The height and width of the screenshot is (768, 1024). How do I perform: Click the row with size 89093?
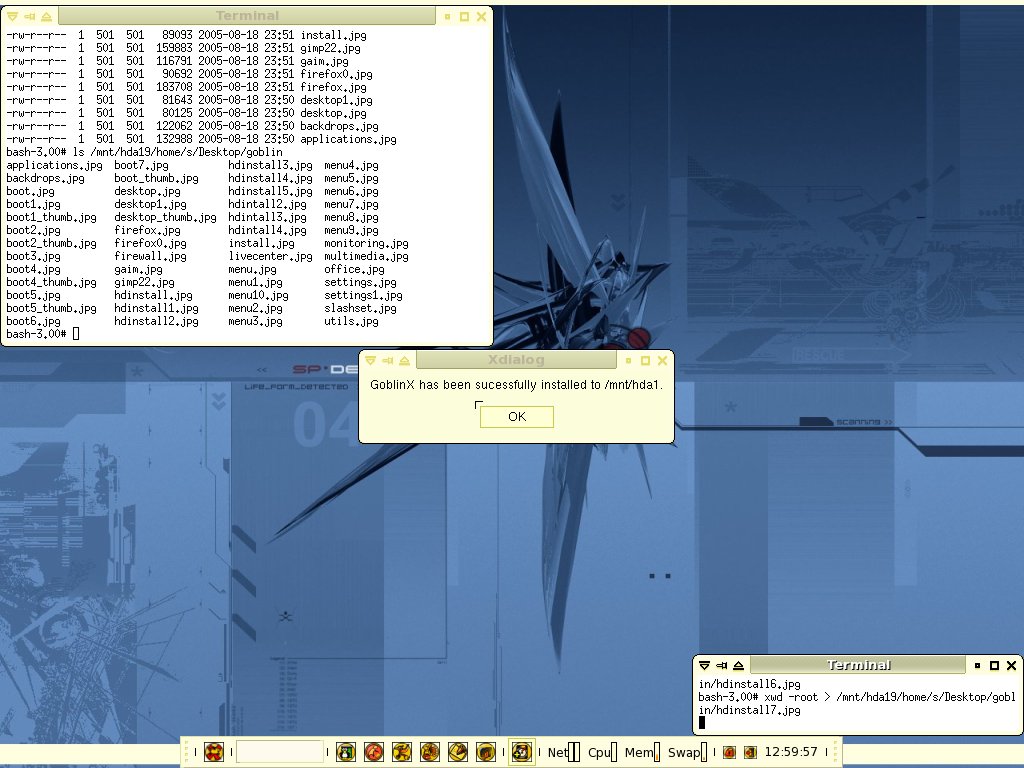click(186, 35)
